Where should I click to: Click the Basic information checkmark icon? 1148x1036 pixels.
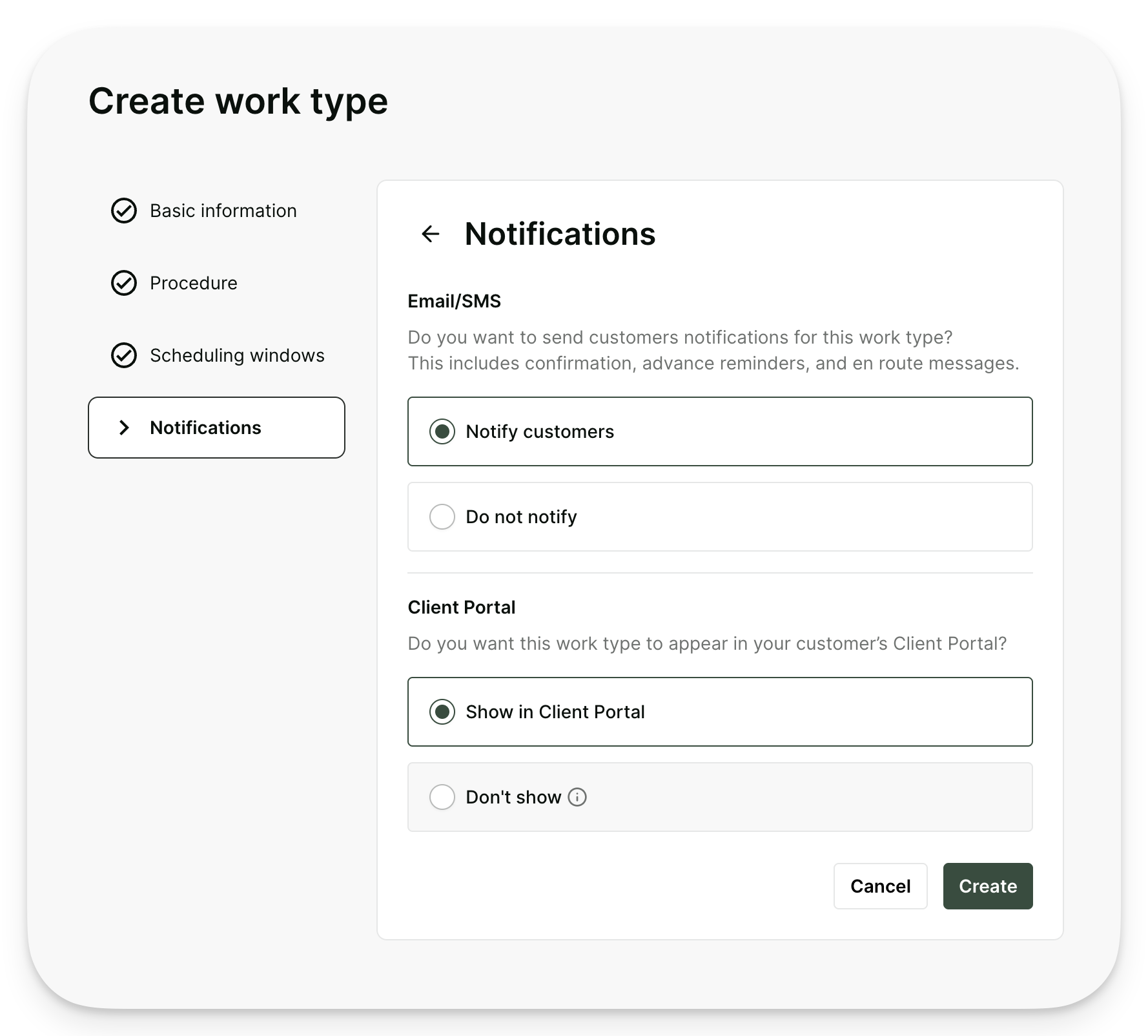tap(124, 211)
